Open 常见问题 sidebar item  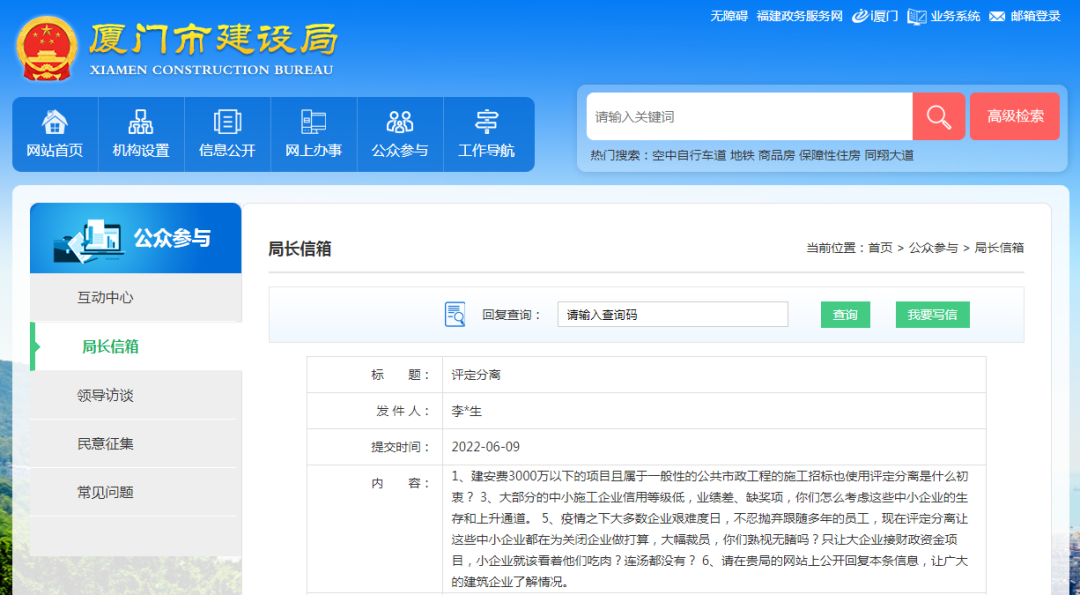[x=105, y=492]
